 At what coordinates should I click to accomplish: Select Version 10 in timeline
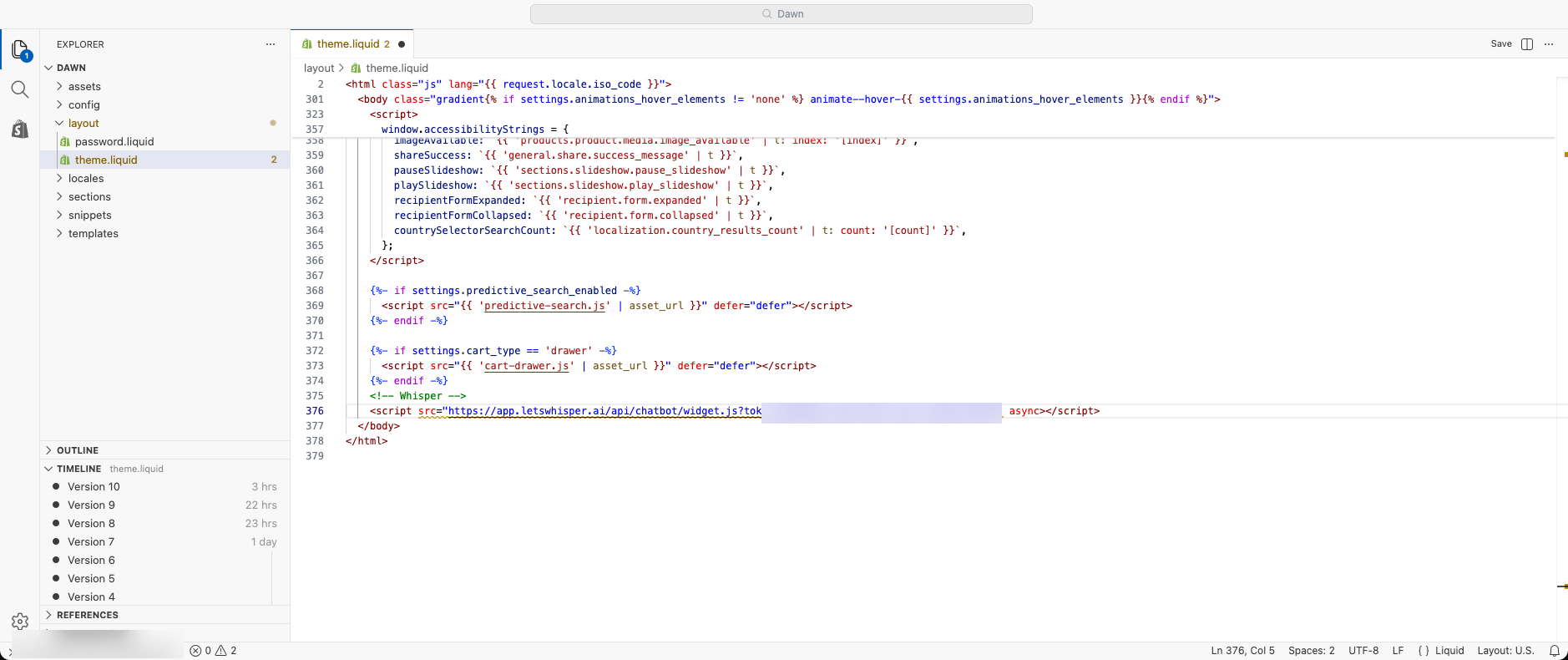coord(165,486)
